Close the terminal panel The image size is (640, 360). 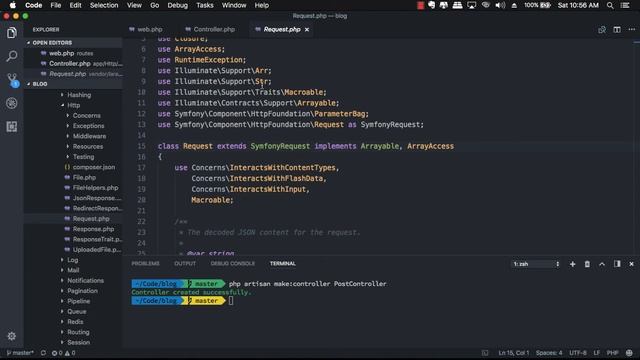tap(631, 264)
